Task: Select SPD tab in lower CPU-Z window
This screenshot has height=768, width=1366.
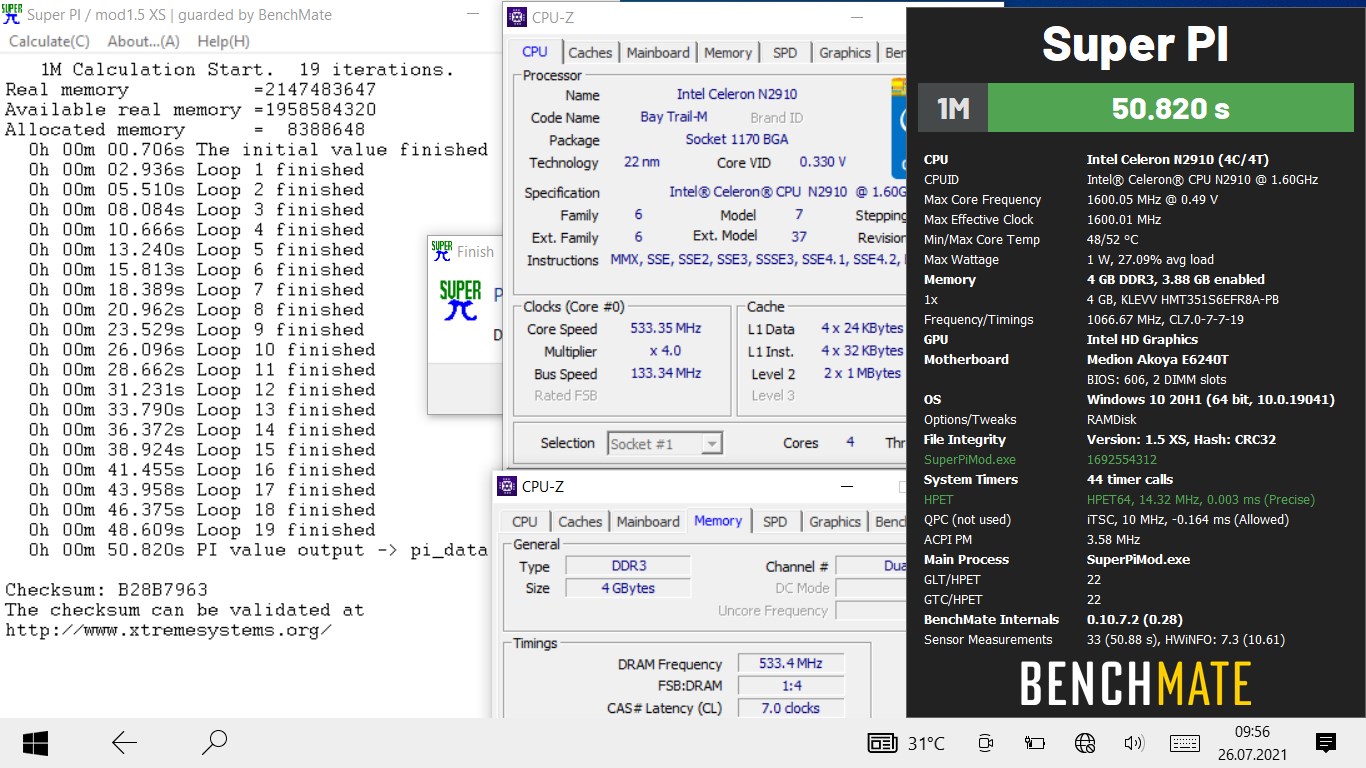Action: (x=775, y=522)
